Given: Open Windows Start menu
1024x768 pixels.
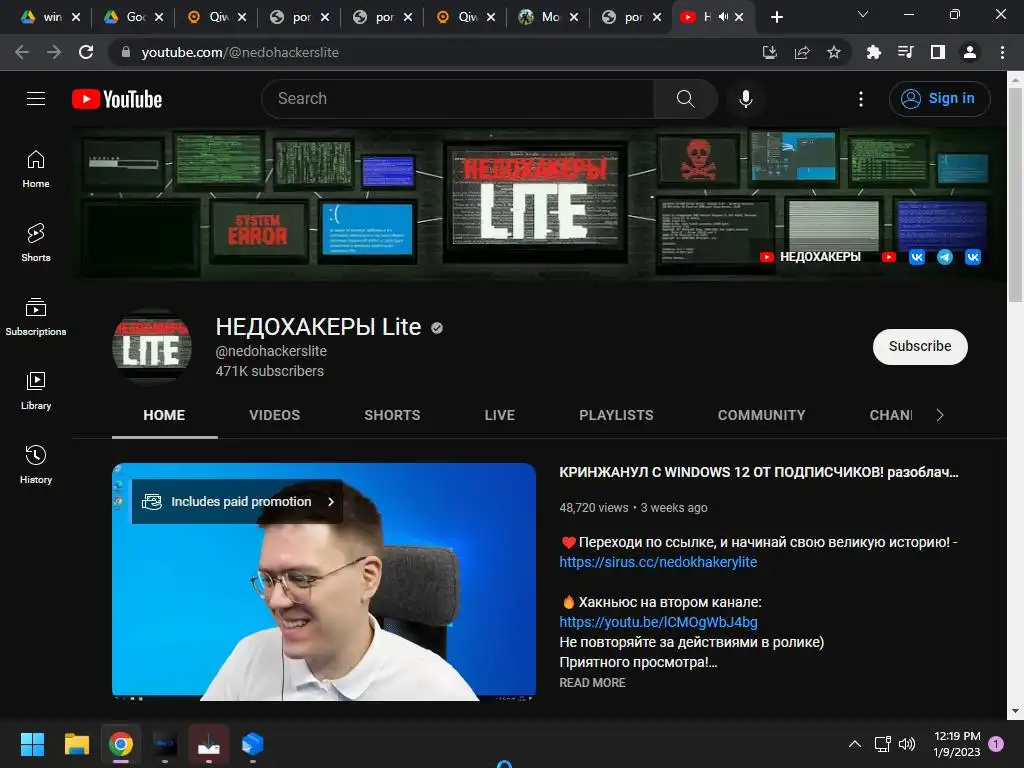Looking at the screenshot, I should [x=32, y=744].
